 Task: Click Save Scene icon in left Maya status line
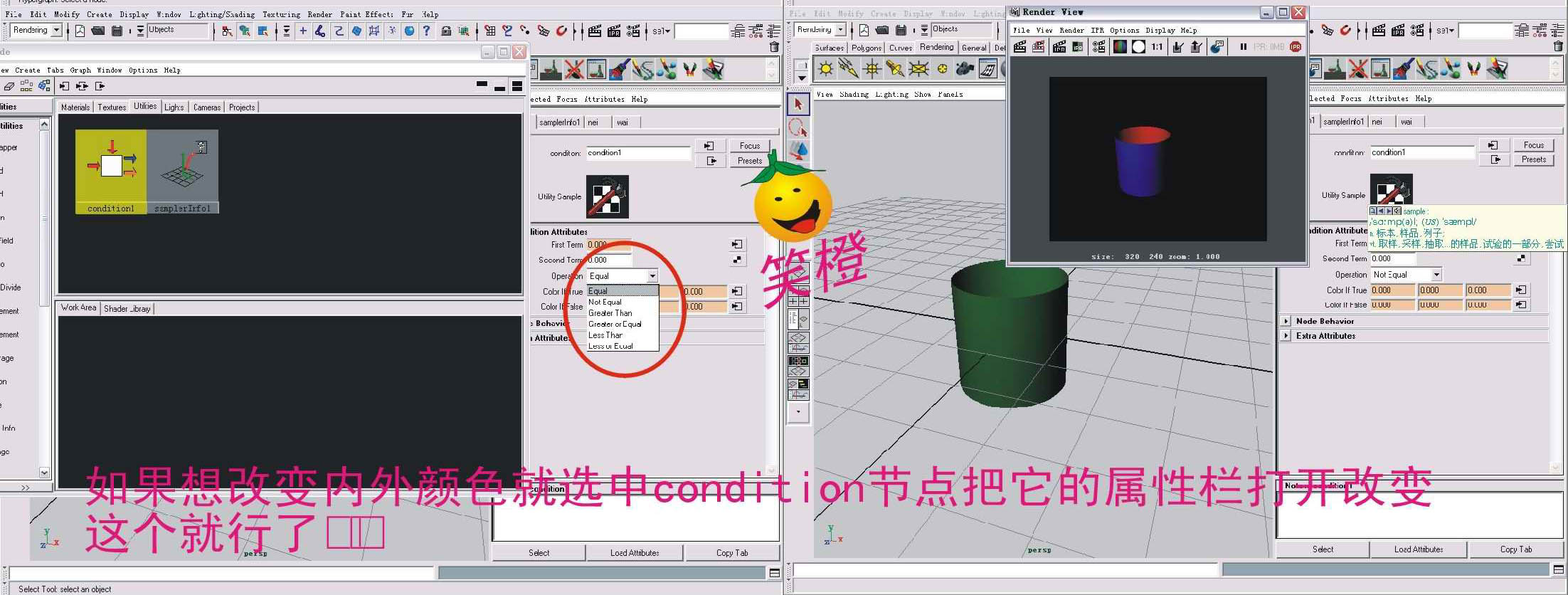point(117,31)
